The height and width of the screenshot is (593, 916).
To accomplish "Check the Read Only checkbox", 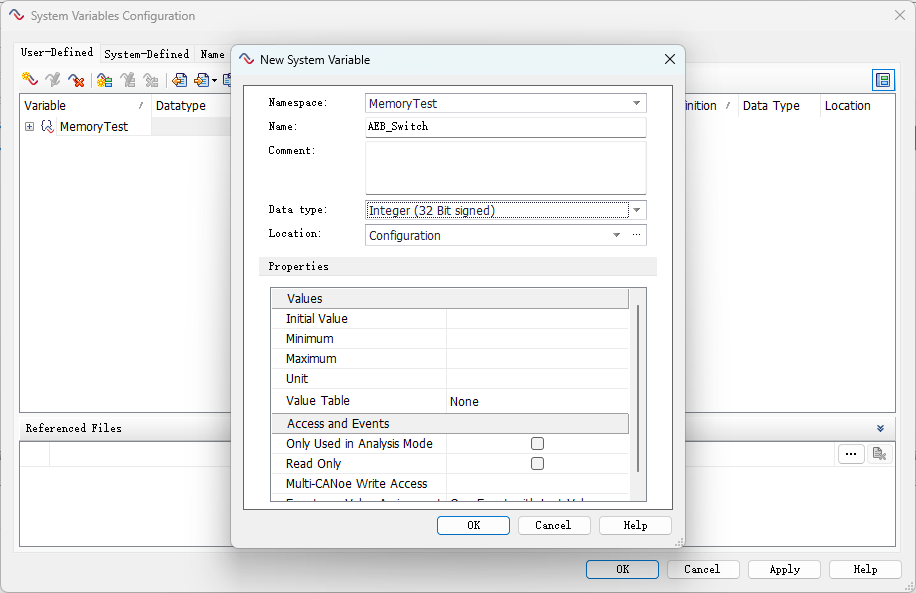I will click(537, 463).
